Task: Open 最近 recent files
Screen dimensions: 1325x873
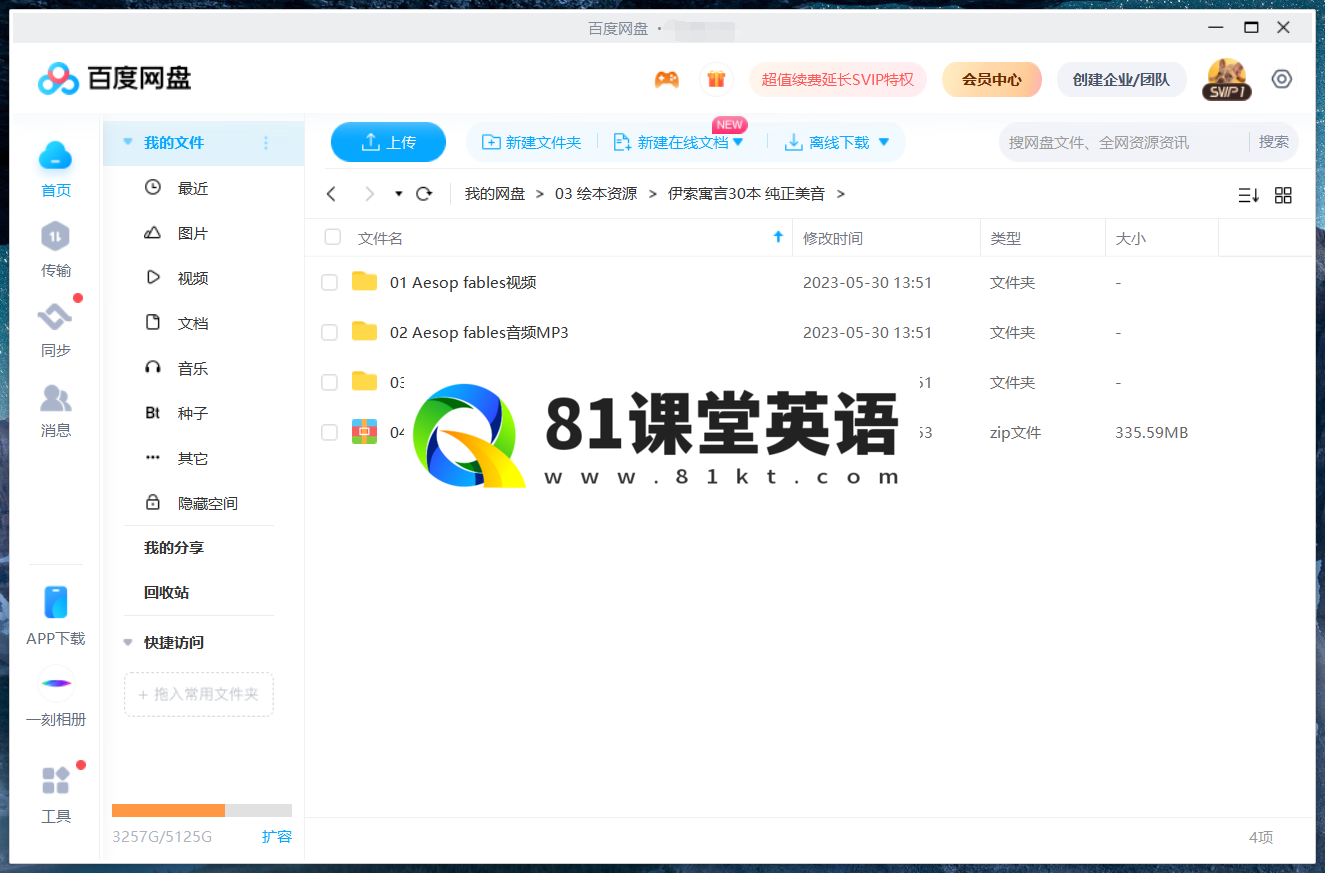Action: pyautogui.click(x=193, y=188)
